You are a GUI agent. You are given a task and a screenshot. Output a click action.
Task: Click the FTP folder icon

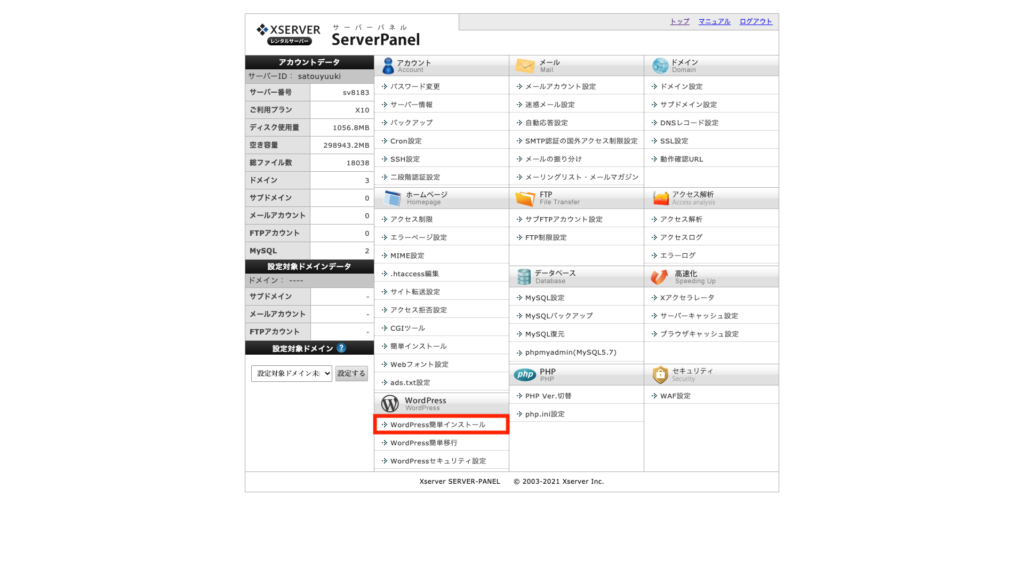[525, 198]
